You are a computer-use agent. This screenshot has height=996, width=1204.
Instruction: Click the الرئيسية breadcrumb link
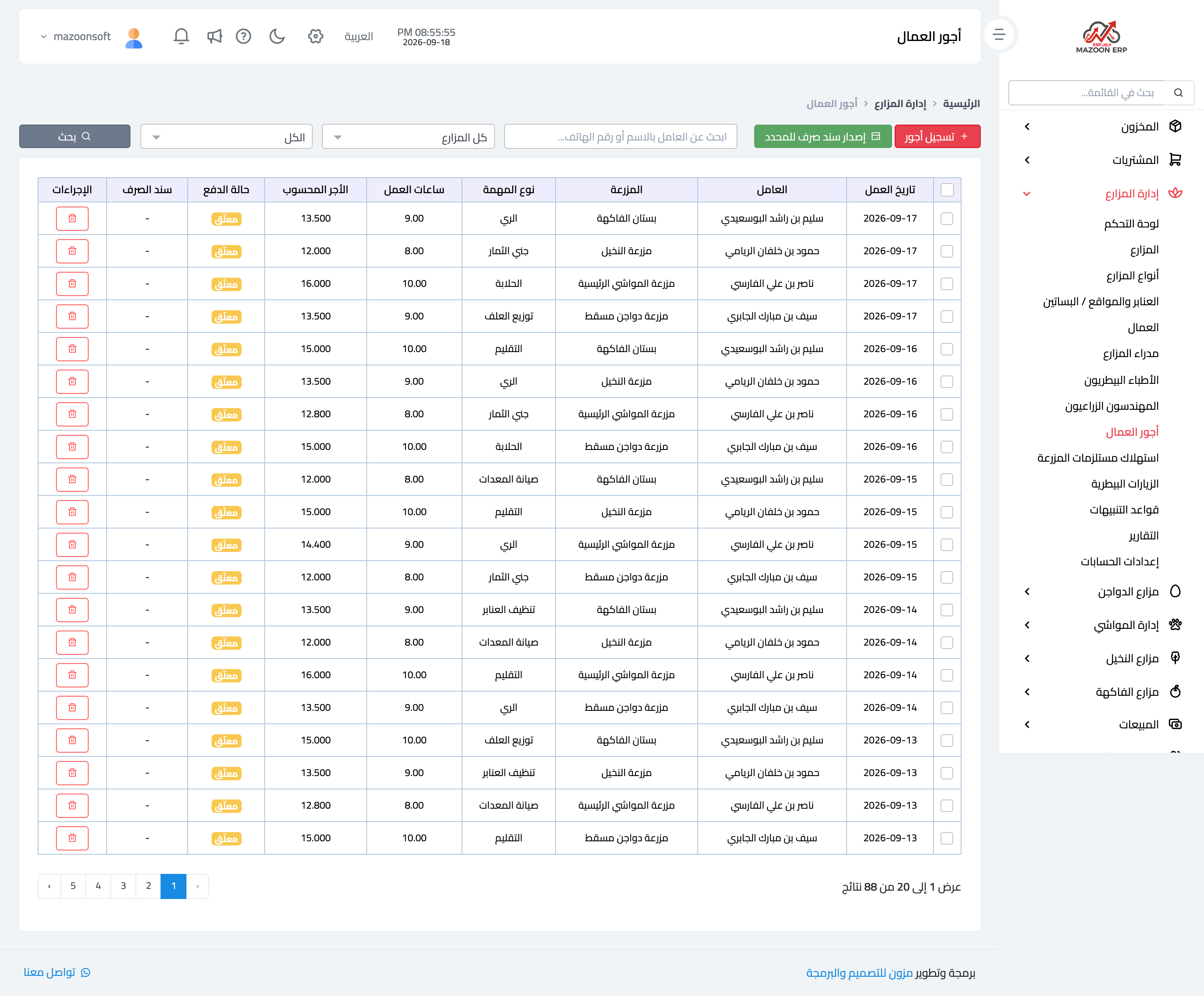(x=961, y=104)
